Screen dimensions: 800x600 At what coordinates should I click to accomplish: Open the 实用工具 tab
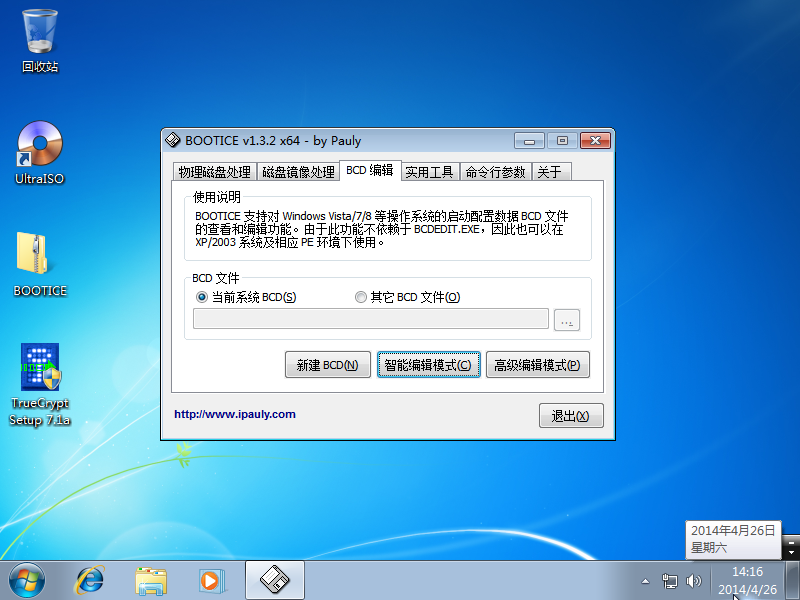point(430,172)
